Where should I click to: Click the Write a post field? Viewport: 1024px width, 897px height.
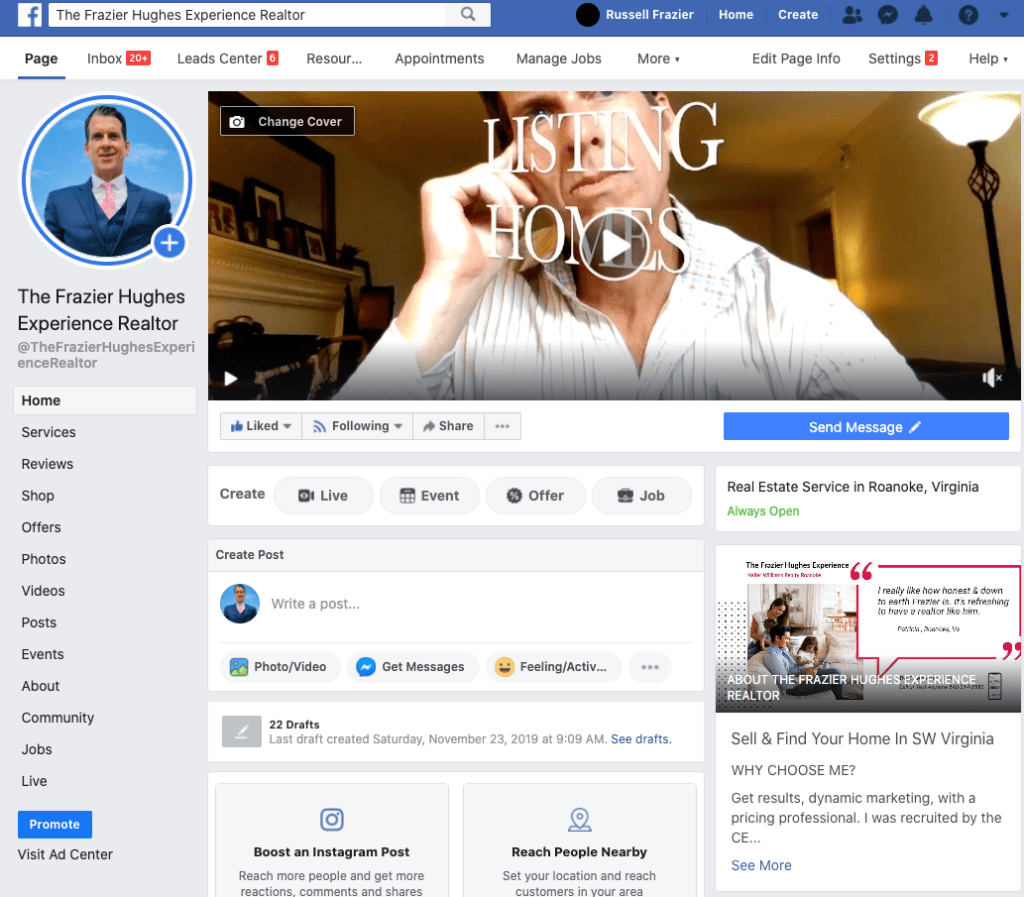[450, 604]
